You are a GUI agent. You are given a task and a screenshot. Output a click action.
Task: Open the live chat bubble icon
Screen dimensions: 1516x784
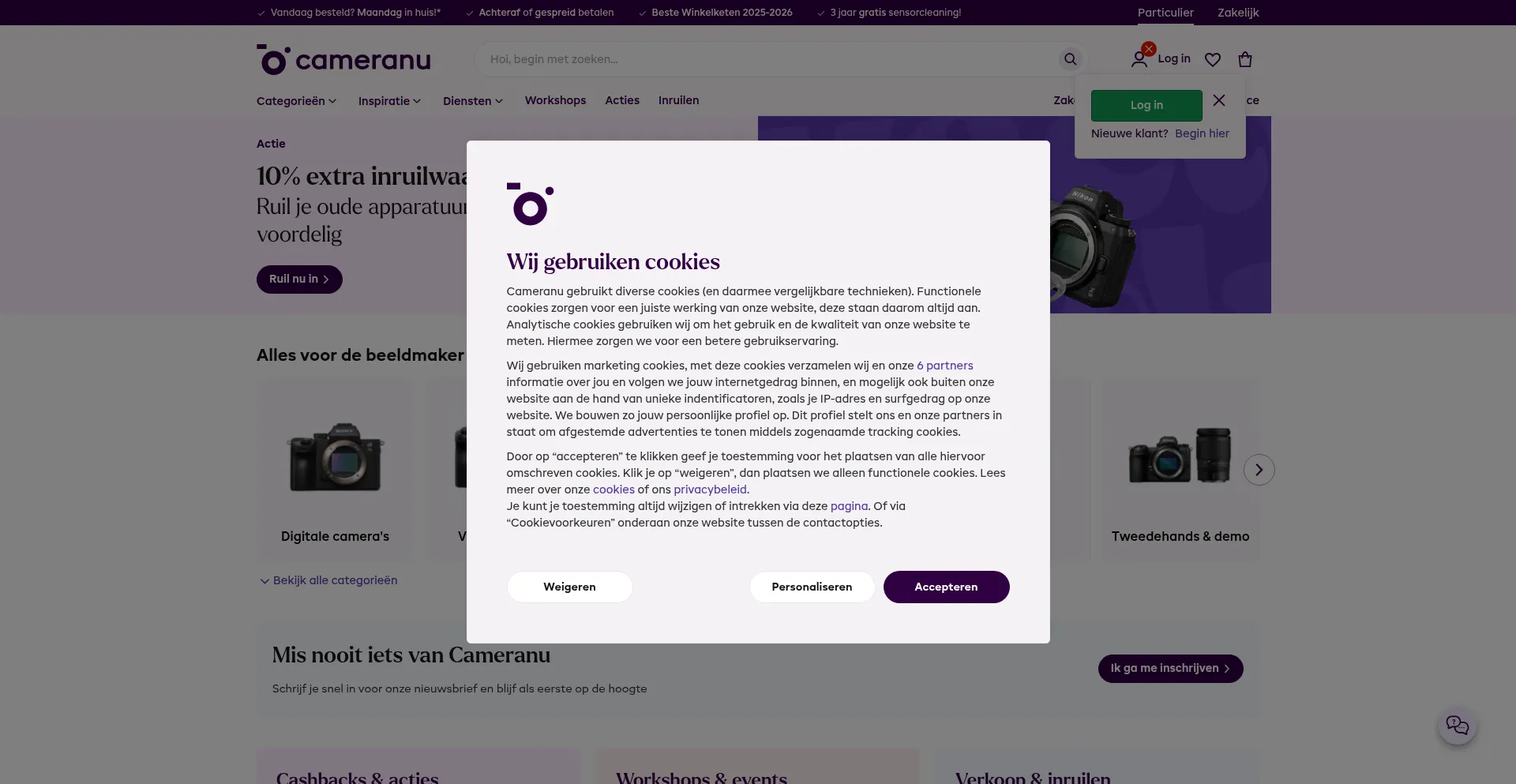coord(1457,725)
